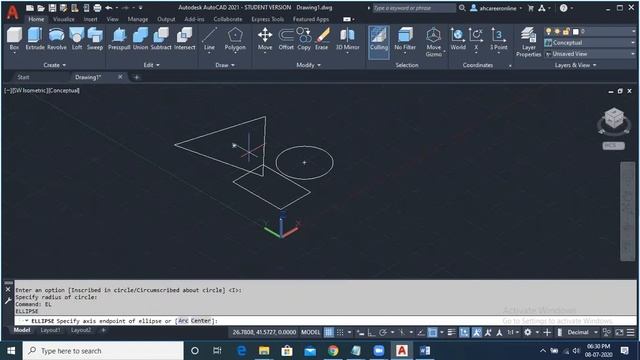Viewport: 640px width, 360px height.
Task: Open the Visualize ribbon tab
Action: click(64, 19)
